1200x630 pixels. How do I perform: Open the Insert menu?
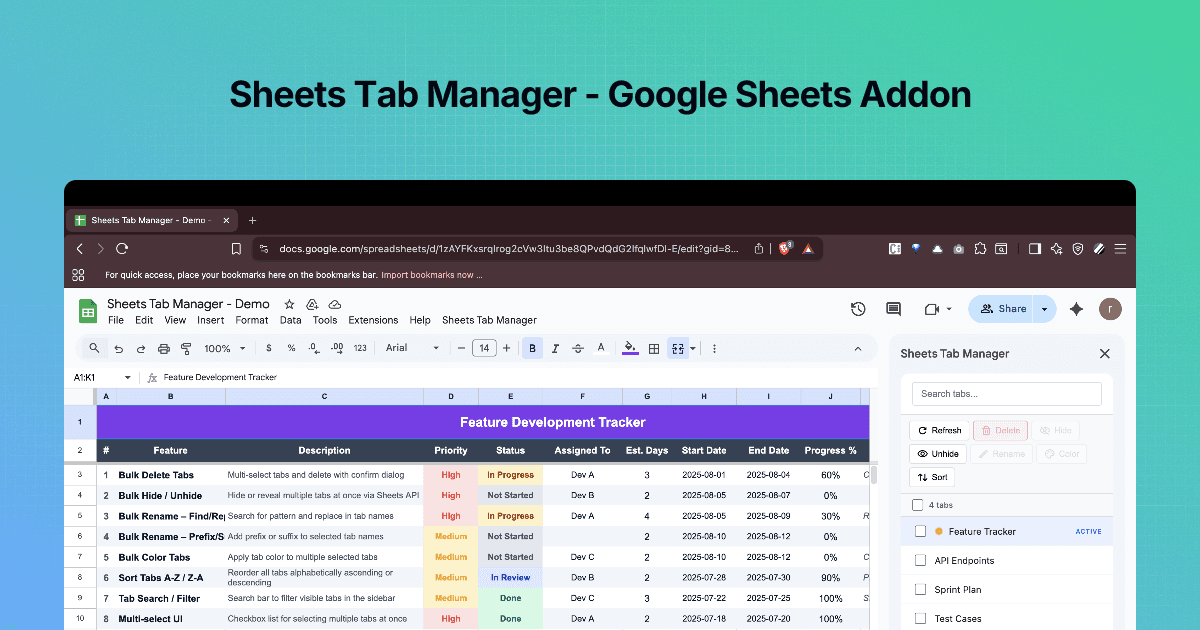click(x=211, y=320)
